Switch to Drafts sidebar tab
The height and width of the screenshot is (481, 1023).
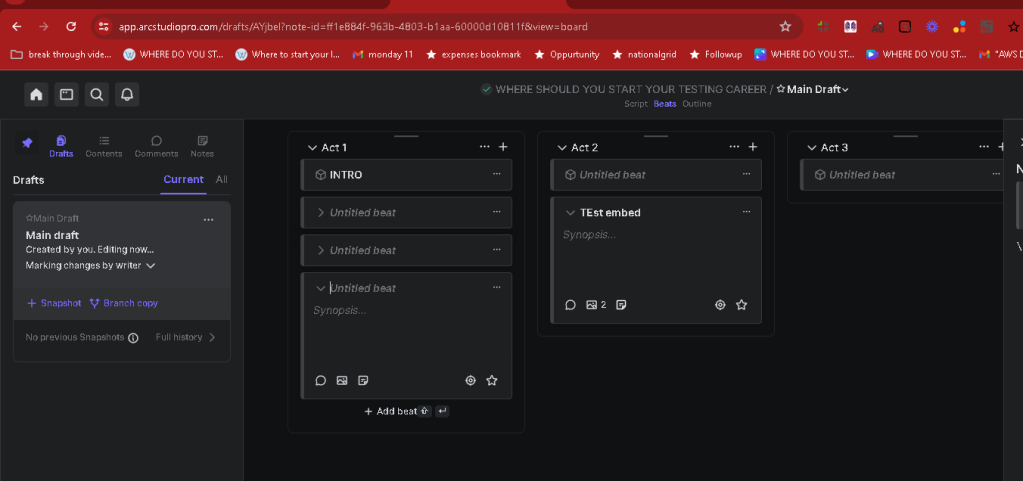click(x=61, y=146)
